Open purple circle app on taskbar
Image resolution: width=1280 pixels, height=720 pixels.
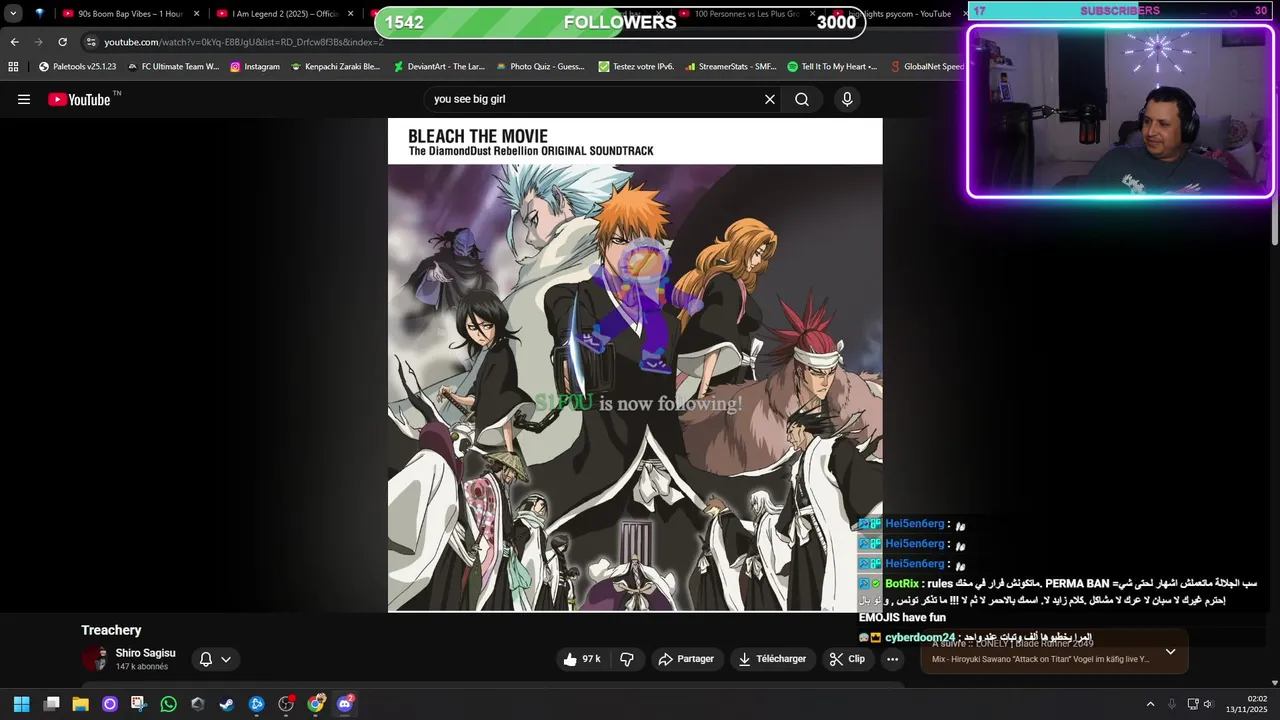tap(110, 704)
